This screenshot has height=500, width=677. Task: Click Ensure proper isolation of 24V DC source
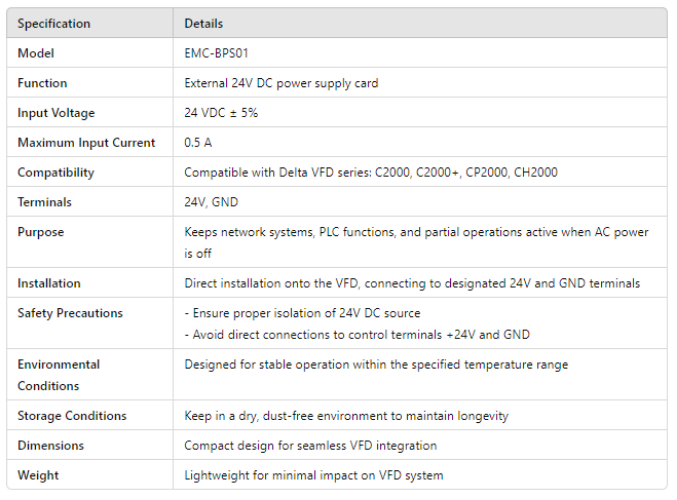click(x=302, y=313)
